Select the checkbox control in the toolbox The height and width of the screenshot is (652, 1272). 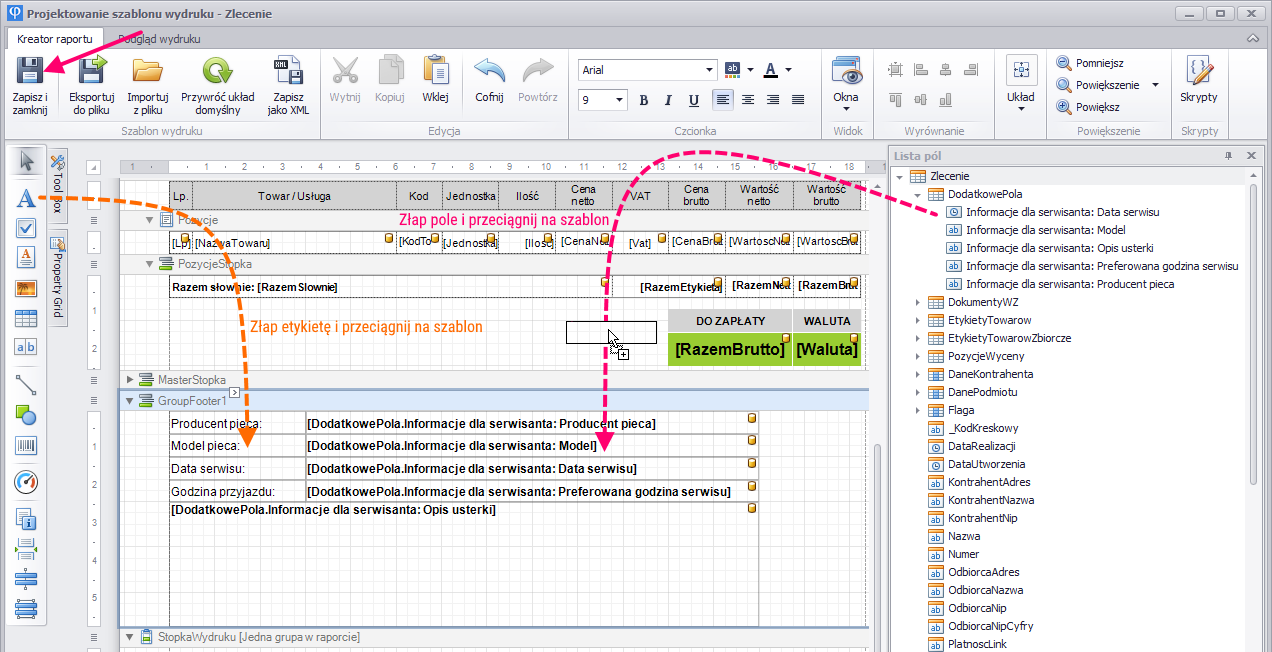26,228
